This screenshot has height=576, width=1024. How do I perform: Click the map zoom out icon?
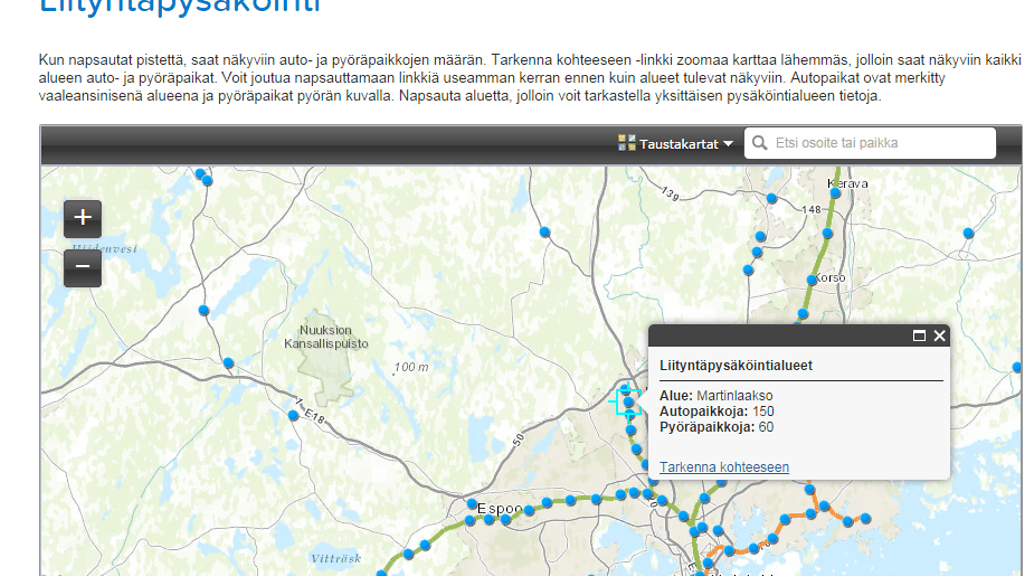tap(81, 267)
